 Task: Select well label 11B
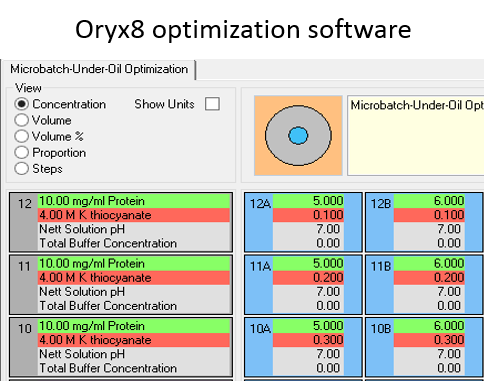tap(381, 266)
